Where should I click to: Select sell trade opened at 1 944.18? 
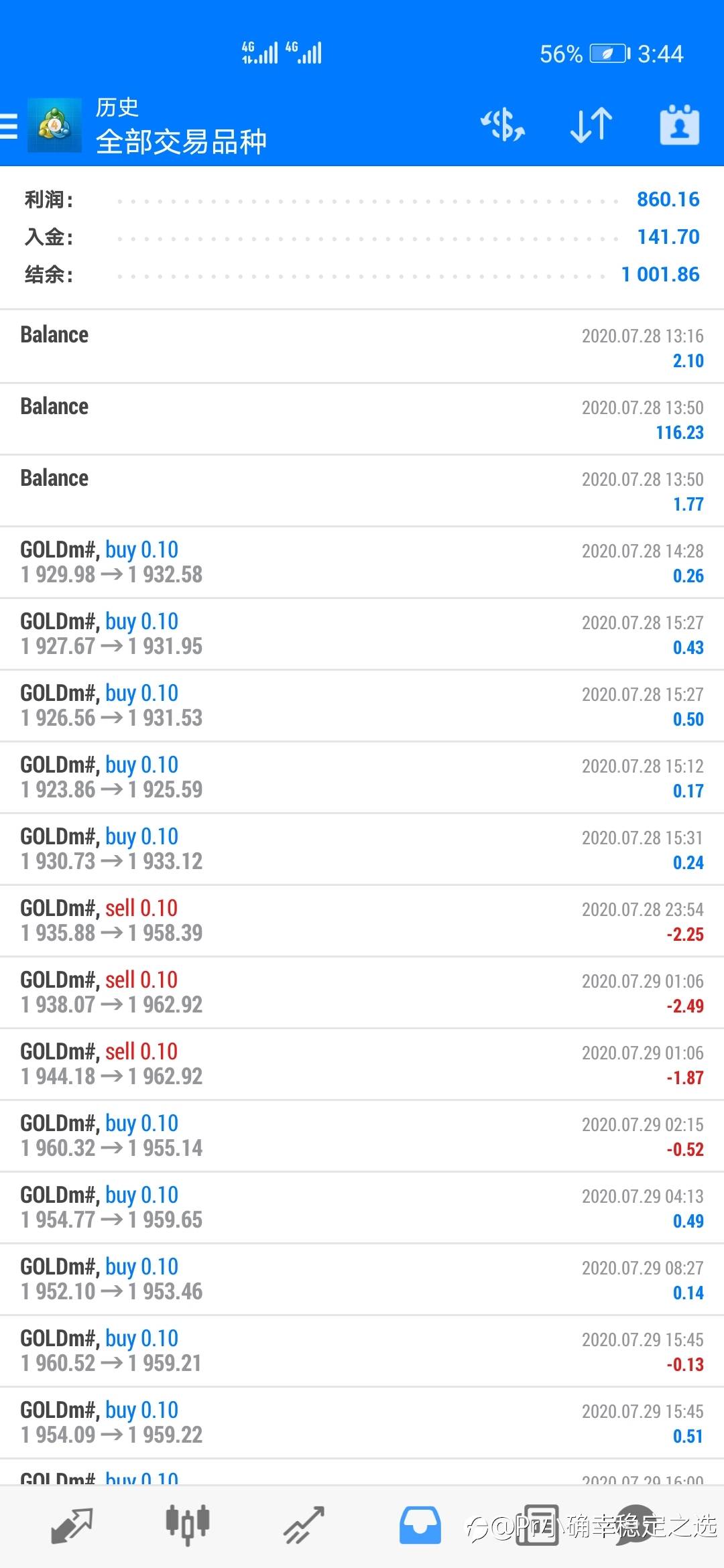click(362, 1064)
